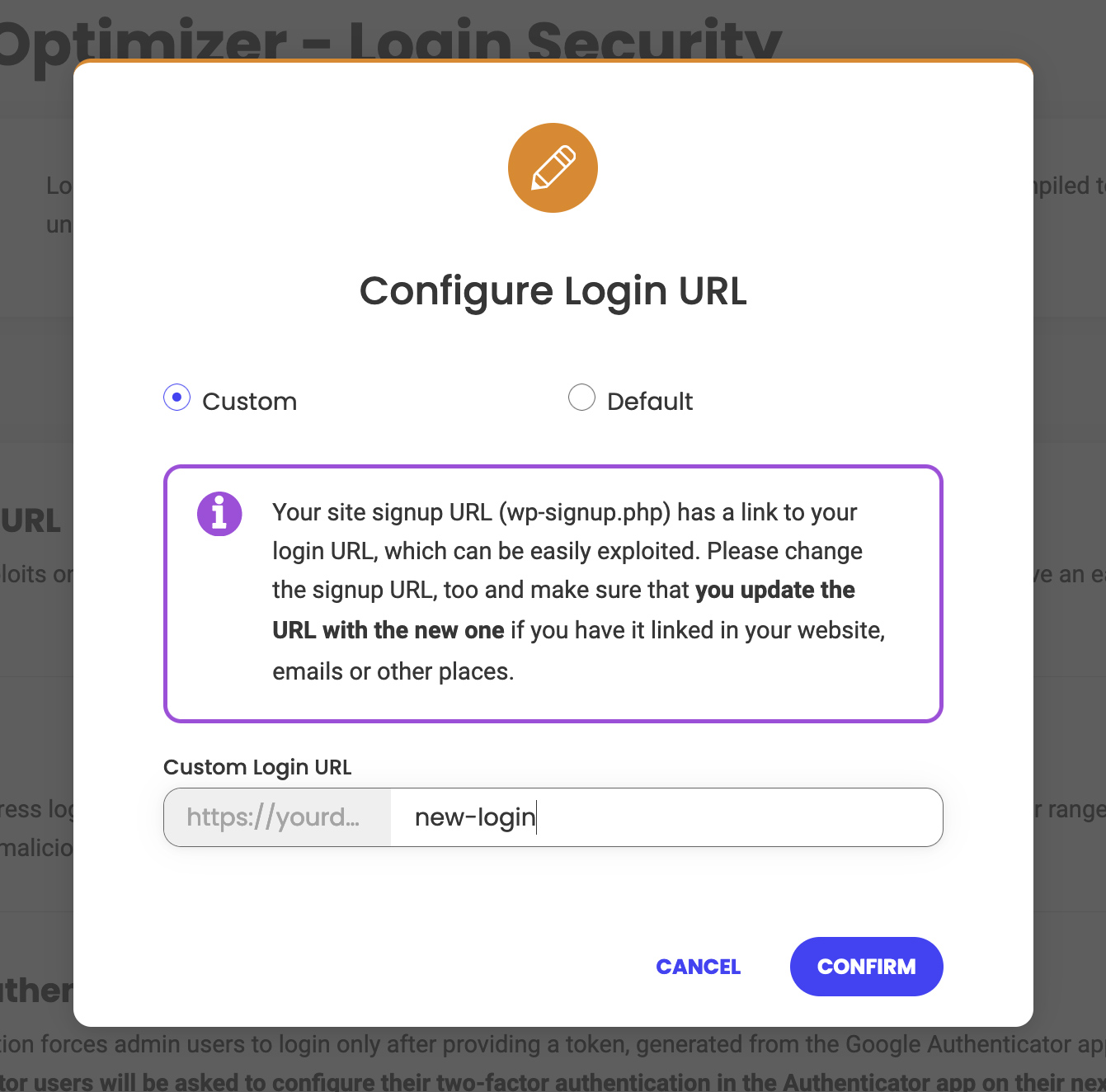Click the 'emails or other places' notice line
The width and height of the screenshot is (1106, 1092).
(x=393, y=671)
